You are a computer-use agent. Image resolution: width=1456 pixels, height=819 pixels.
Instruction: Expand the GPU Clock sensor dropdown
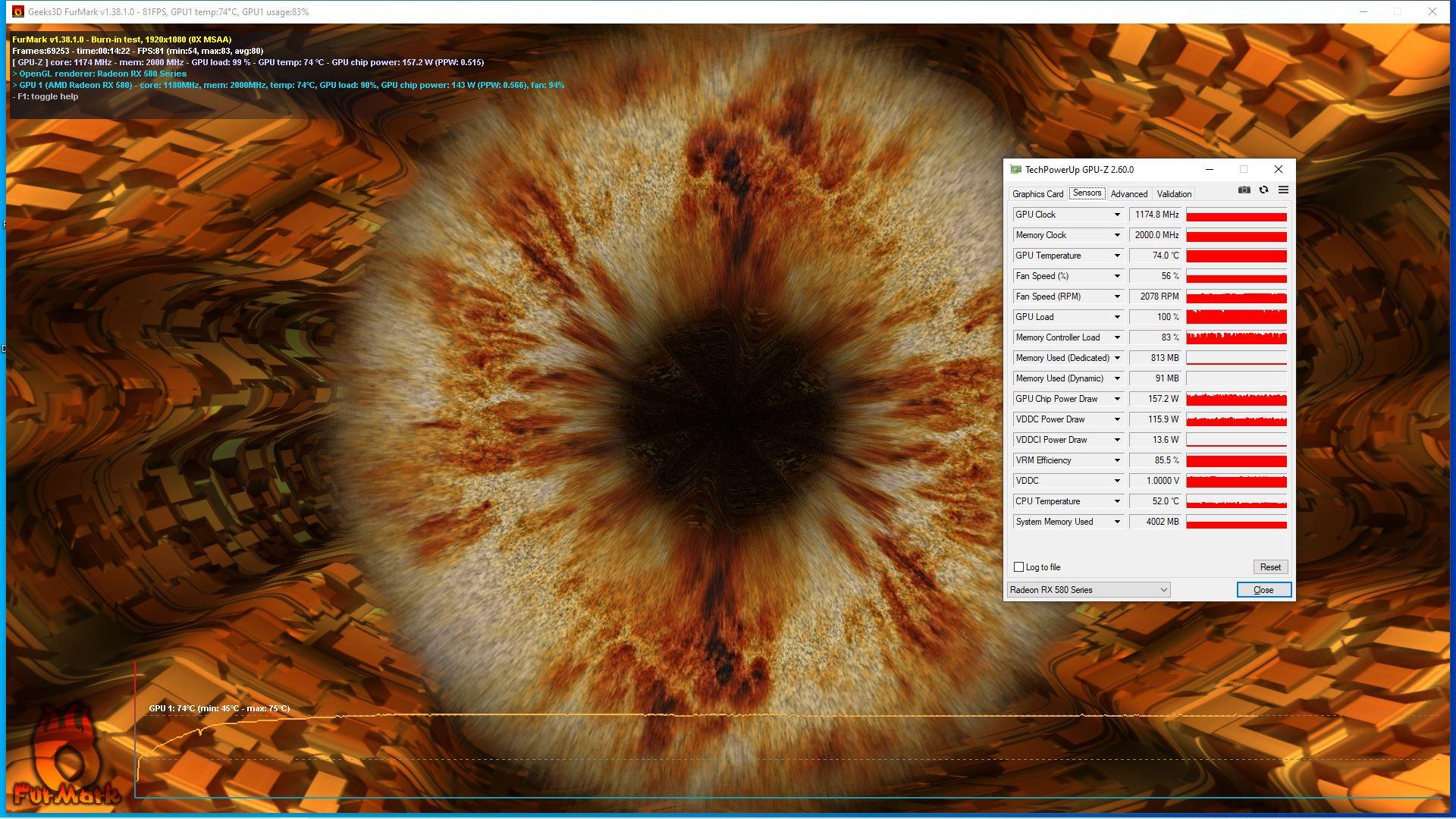click(x=1116, y=215)
